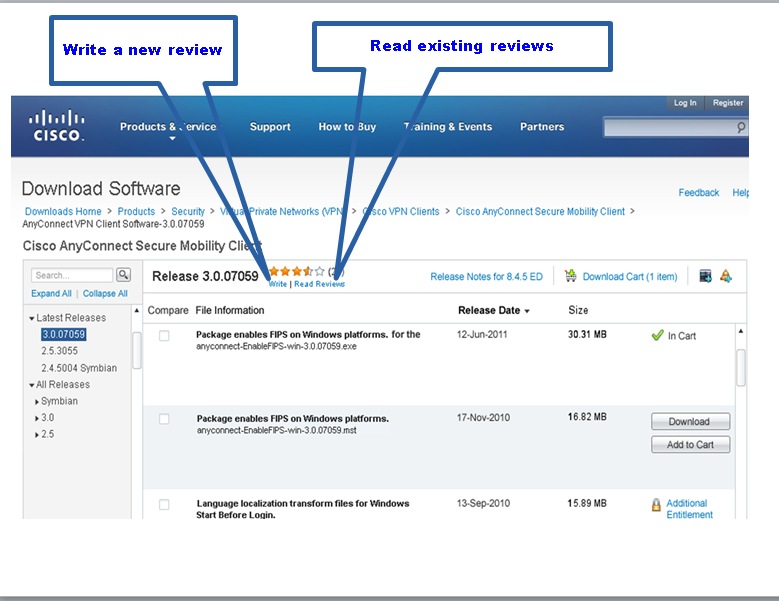Check compare box for FIPS .exe package
This screenshot has height=601, width=779.
(164, 336)
